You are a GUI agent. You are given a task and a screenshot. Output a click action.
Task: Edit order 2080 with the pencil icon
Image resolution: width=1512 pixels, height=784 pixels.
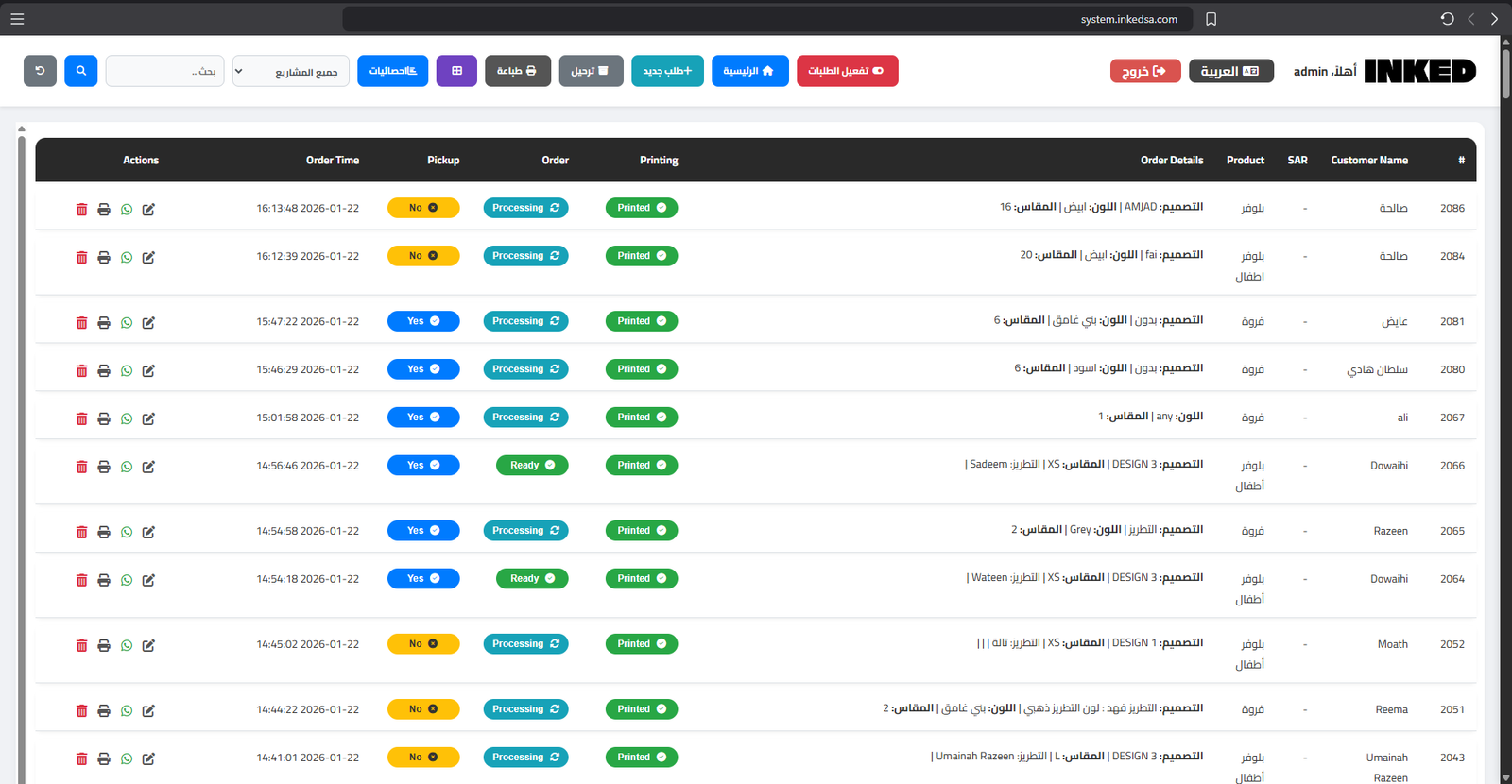tap(148, 371)
